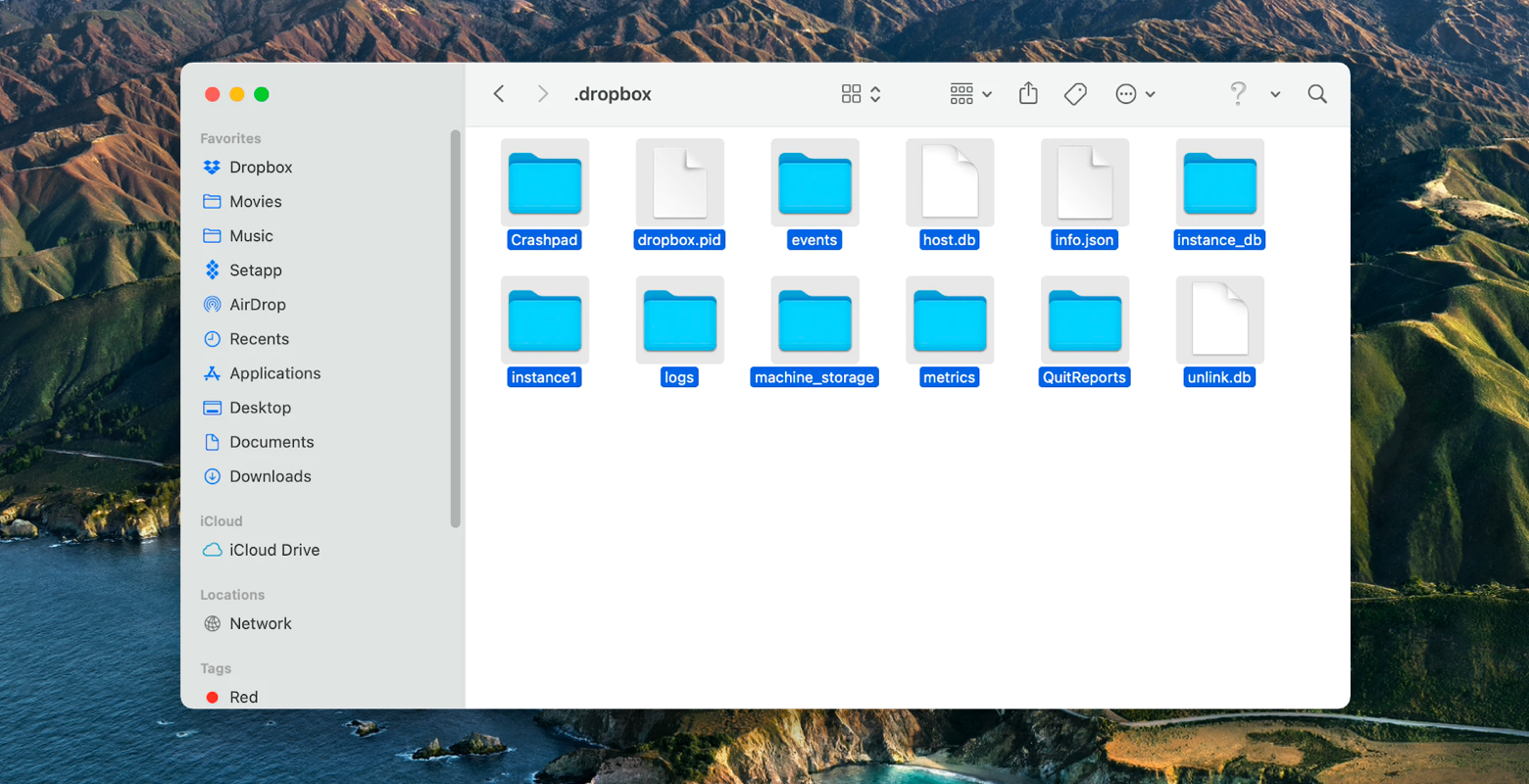Click the Edit Tags icon
Image resolution: width=1529 pixels, height=784 pixels.
point(1075,94)
